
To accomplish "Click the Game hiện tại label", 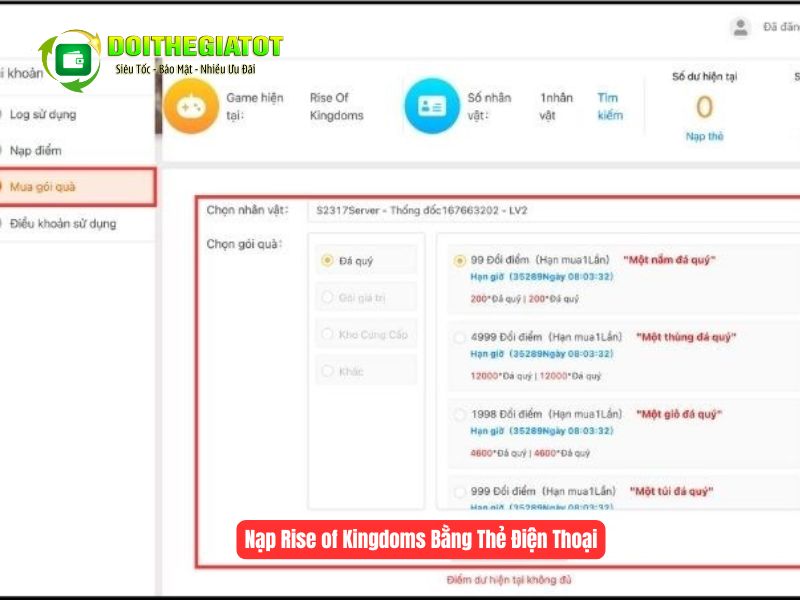I will (x=255, y=106).
